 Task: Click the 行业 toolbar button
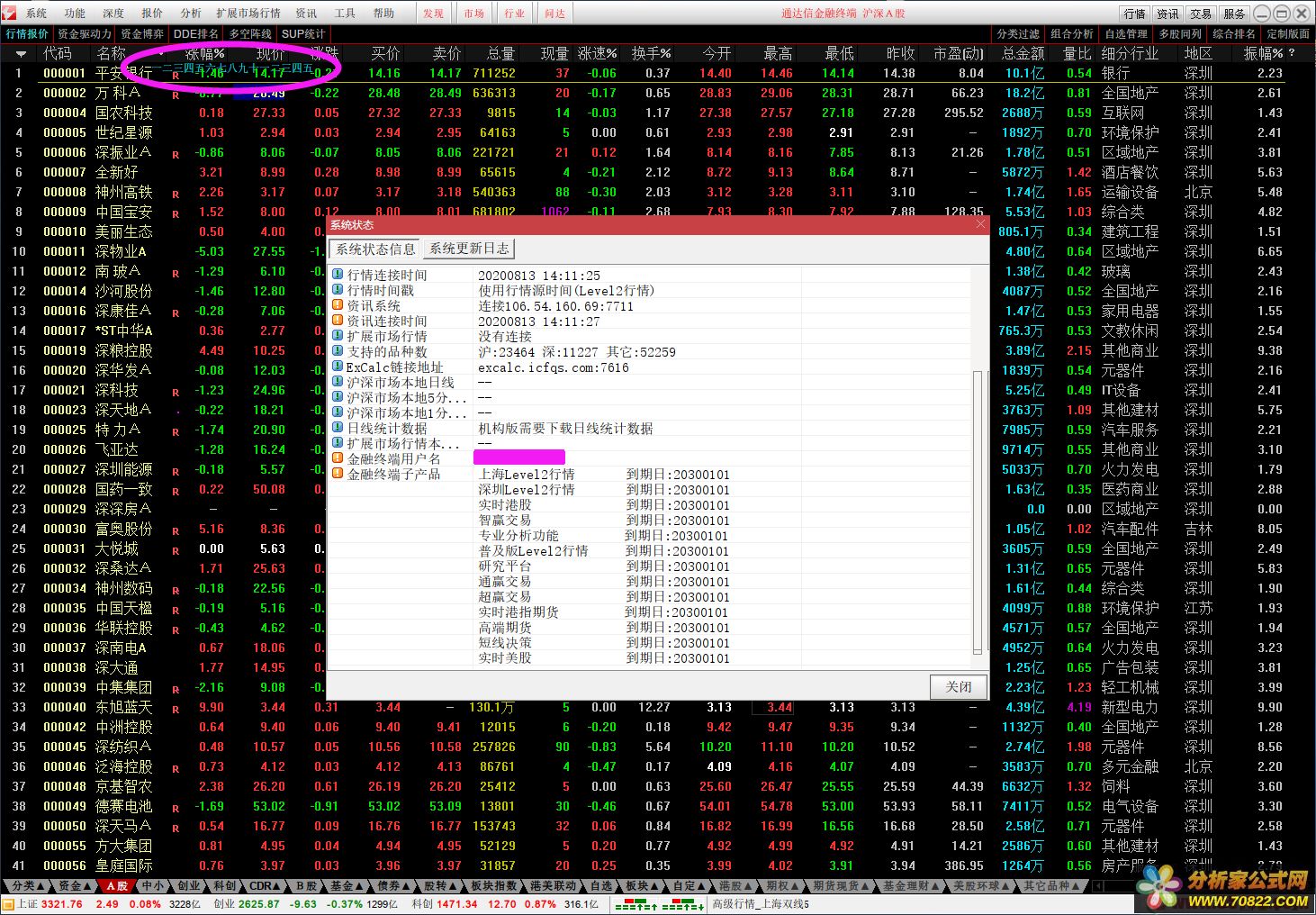(515, 14)
